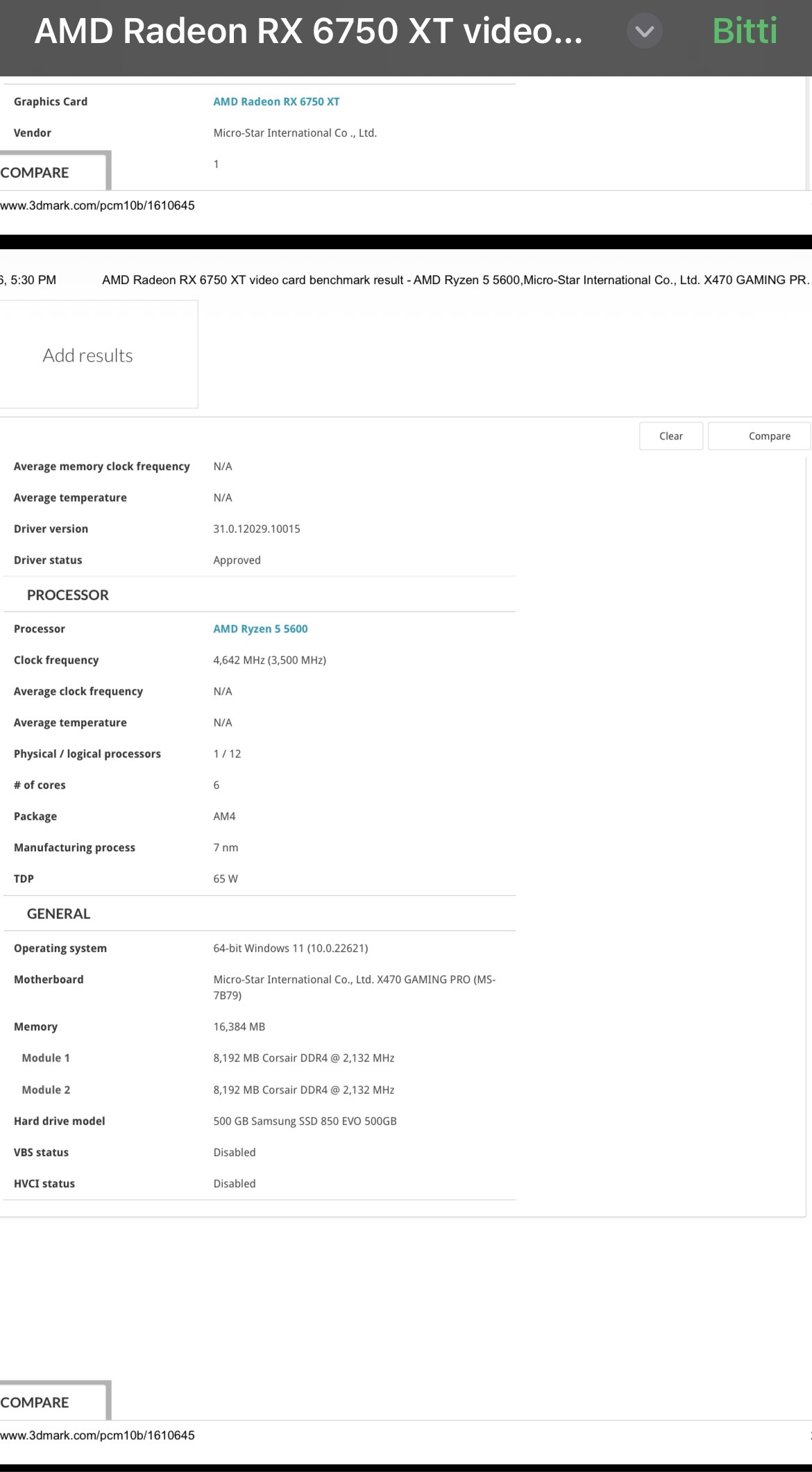Select the Operating system Windows 11 value

(290, 948)
